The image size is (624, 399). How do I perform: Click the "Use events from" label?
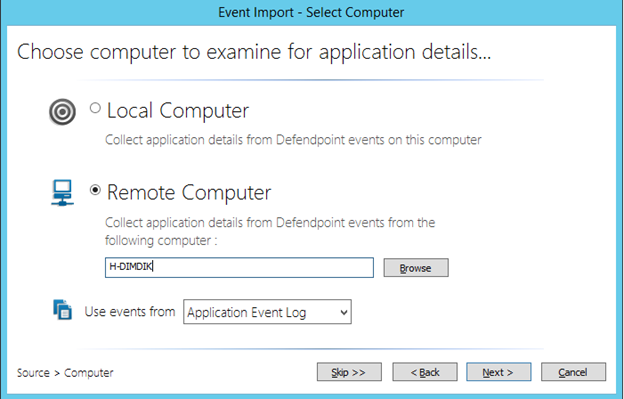click(130, 311)
